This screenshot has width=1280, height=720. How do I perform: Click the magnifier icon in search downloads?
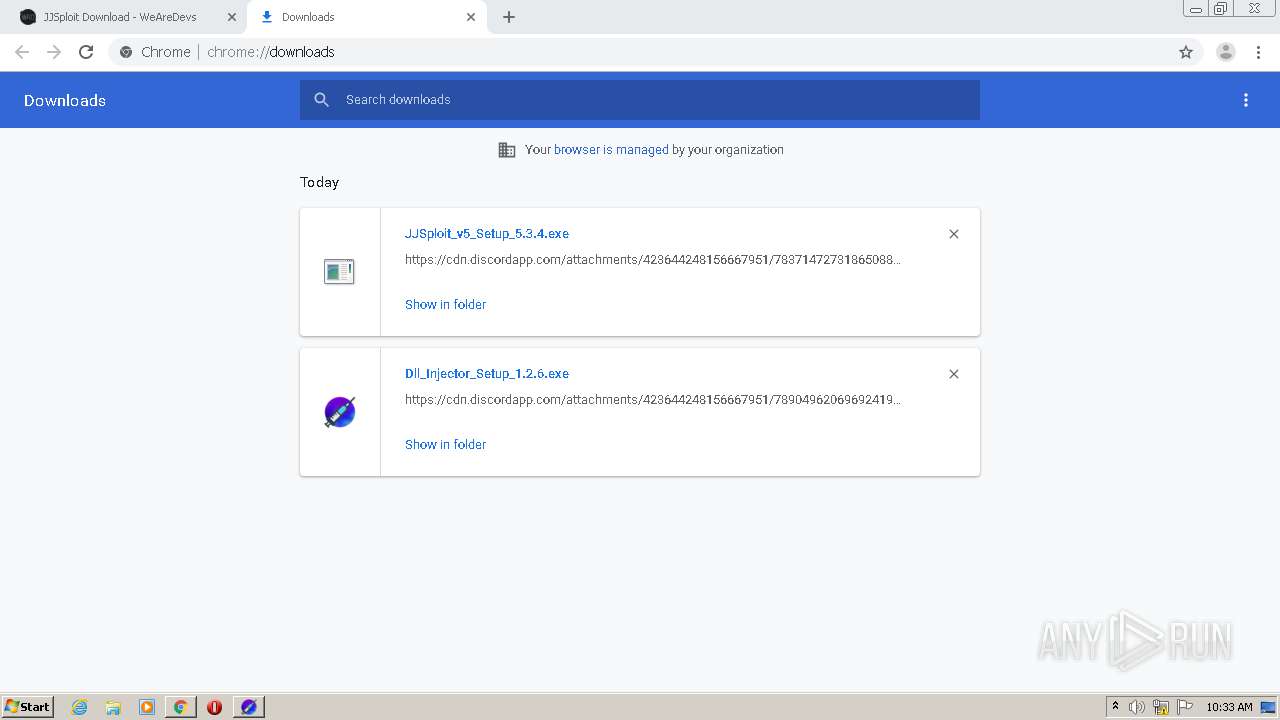click(322, 100)
